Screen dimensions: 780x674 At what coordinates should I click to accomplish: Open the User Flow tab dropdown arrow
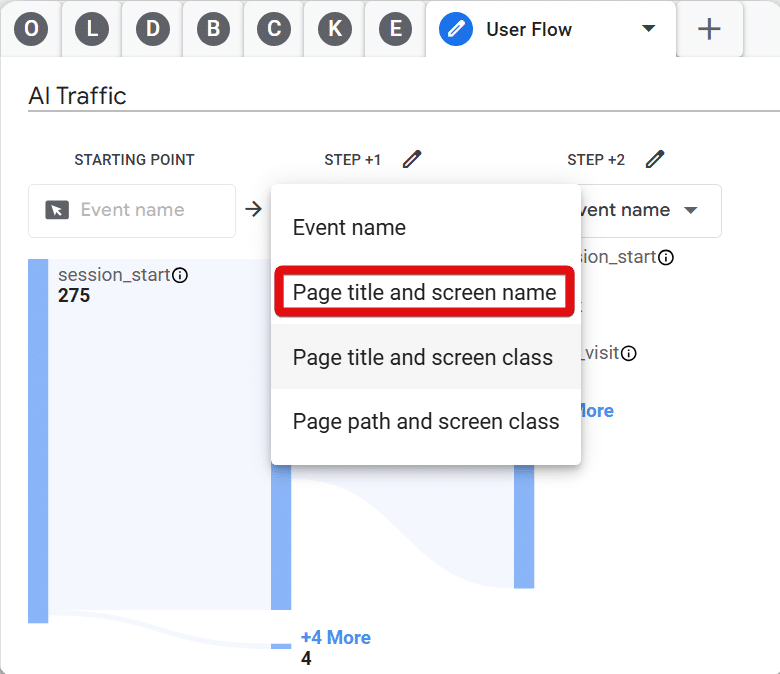point(648,28)
